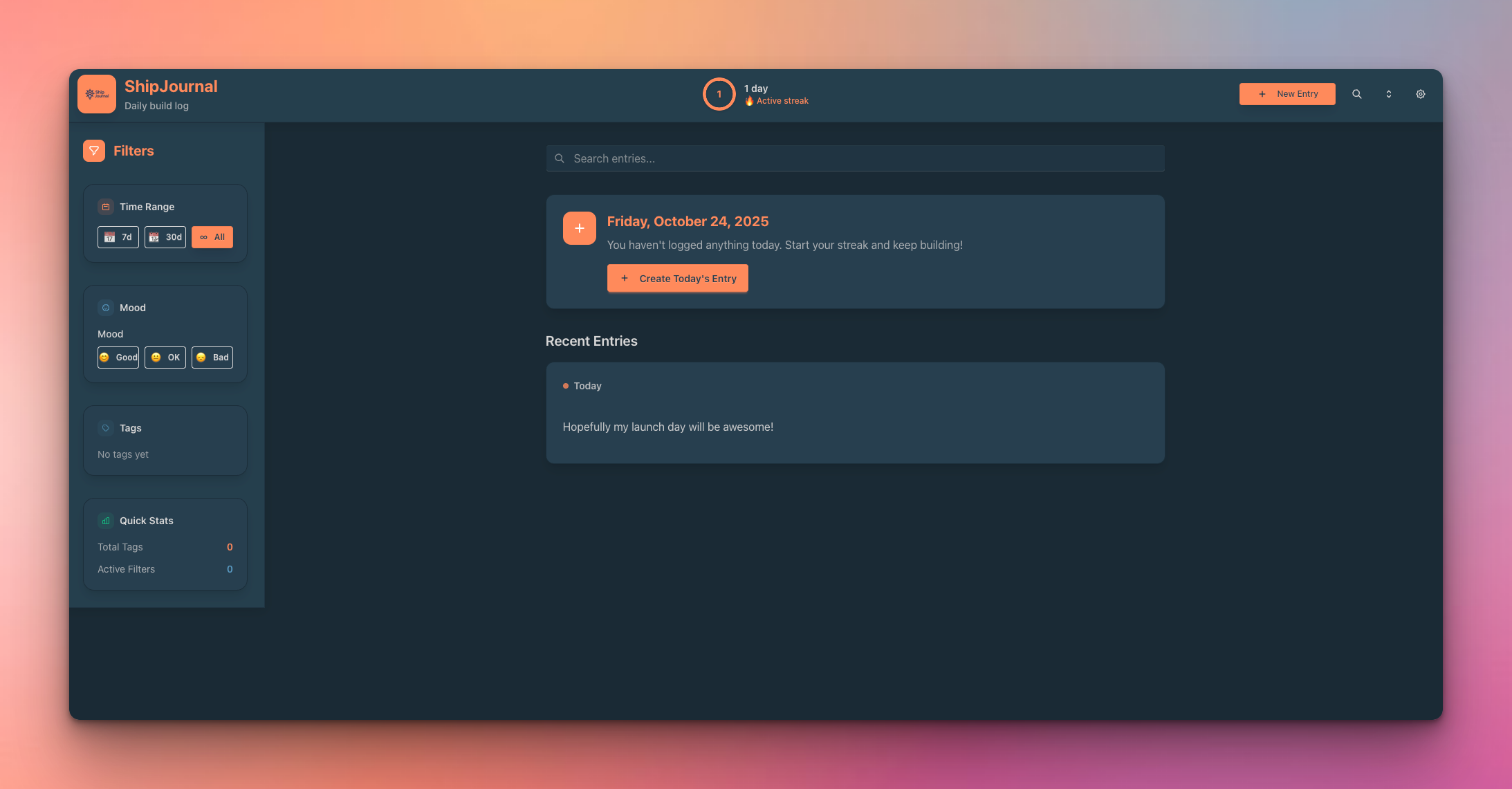Click the Tags label icon
The width and height of the screenshot is (1512, 789).
(x=106, y=428)
